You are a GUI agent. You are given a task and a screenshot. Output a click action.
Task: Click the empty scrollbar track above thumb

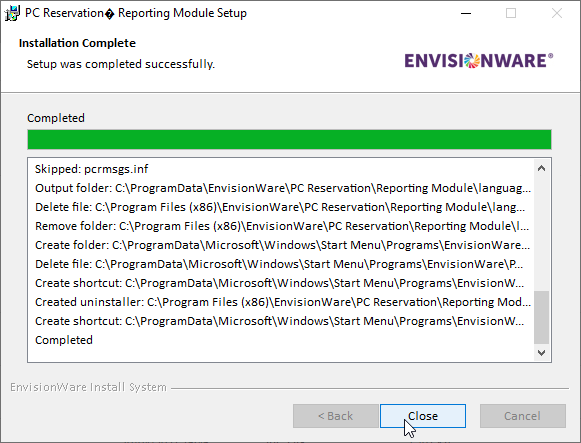[x=541, y=234]
